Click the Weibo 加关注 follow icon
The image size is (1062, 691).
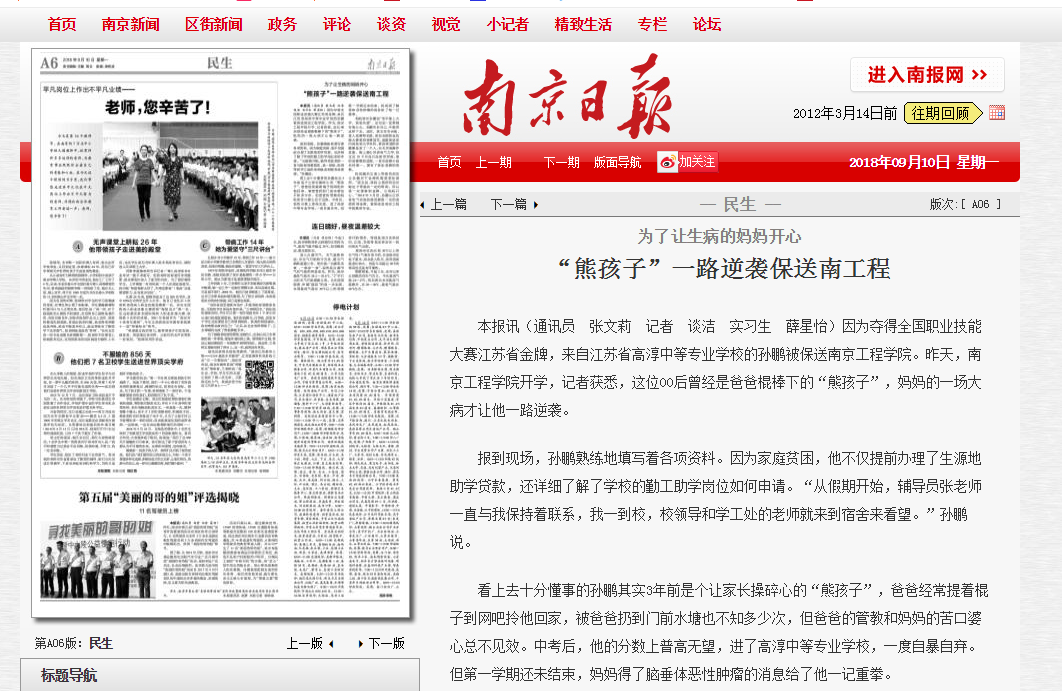coord(687,162)
